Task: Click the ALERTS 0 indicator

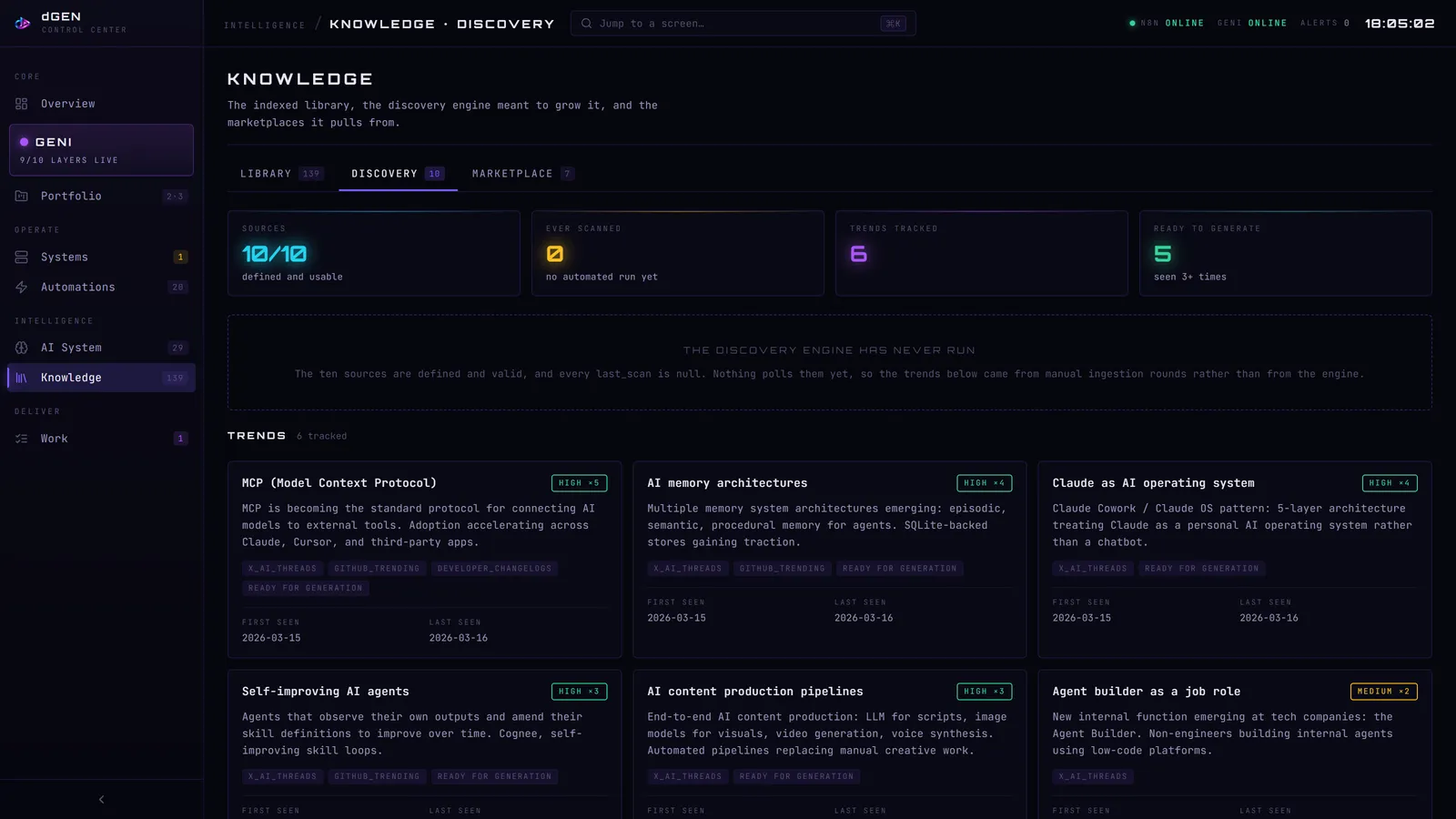Action: pos(1325,24)
